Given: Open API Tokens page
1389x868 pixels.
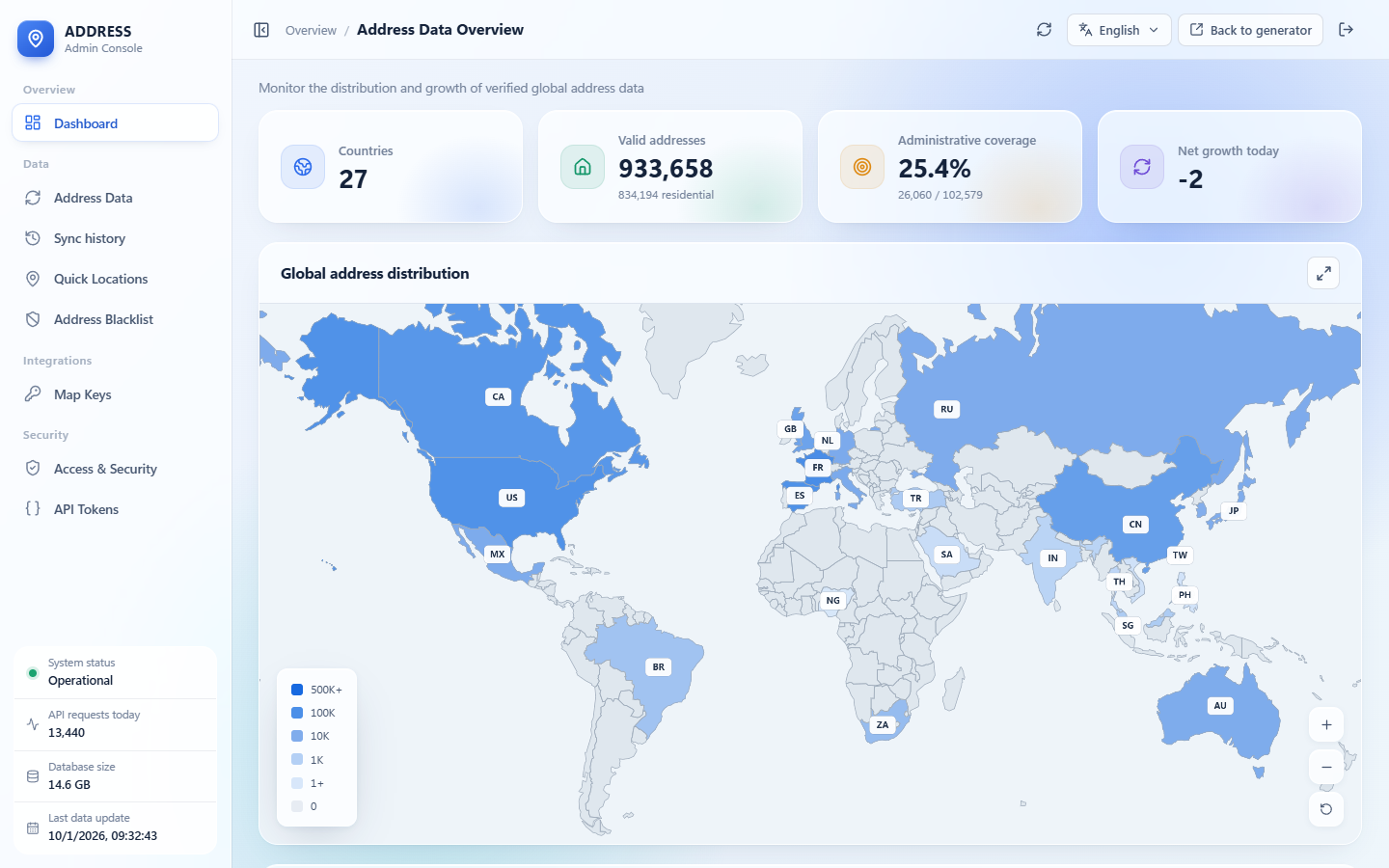Looking at the screenshot, I should pyautogui.click(x=115, y=509).
